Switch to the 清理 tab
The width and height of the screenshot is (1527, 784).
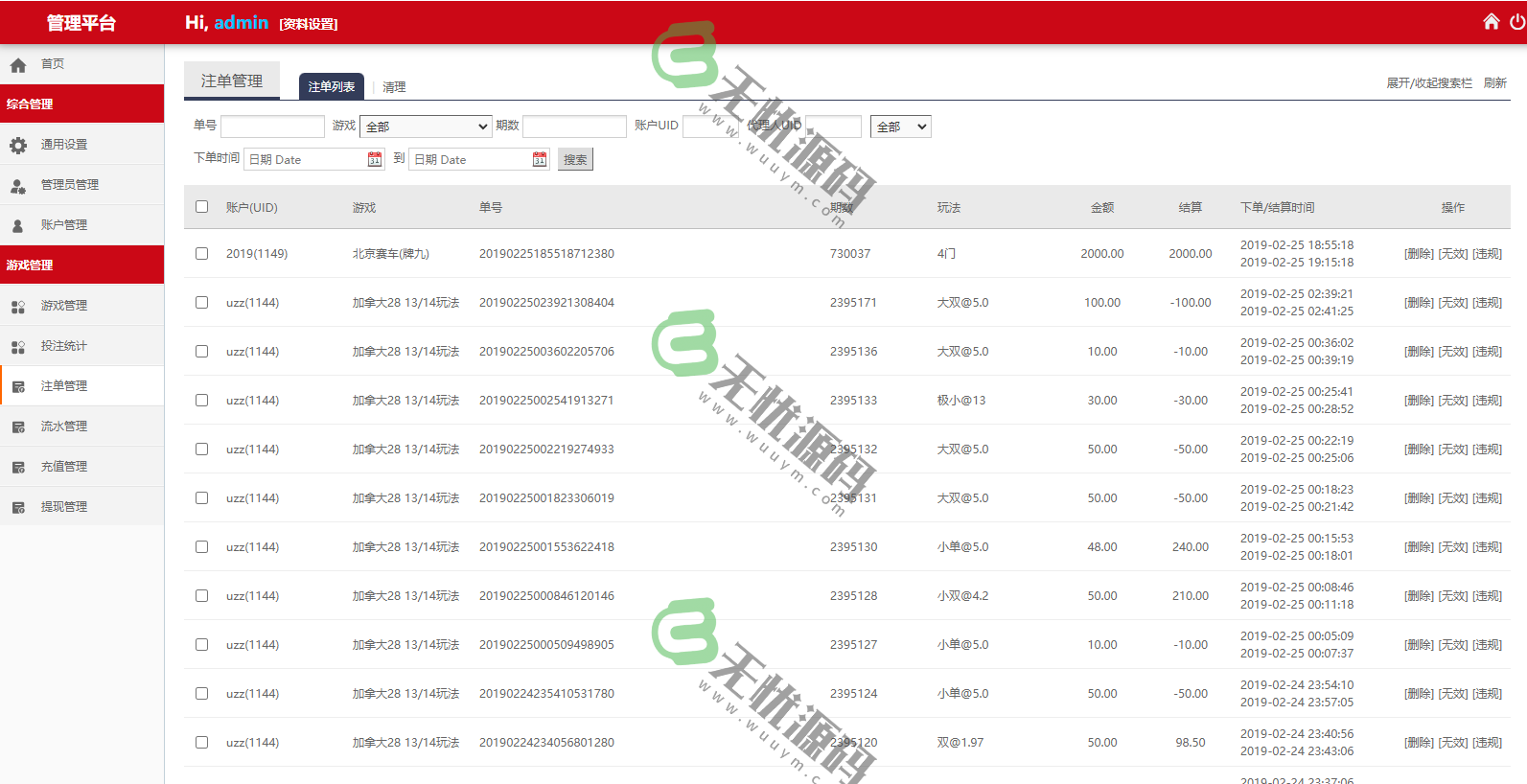click(394, 87)
